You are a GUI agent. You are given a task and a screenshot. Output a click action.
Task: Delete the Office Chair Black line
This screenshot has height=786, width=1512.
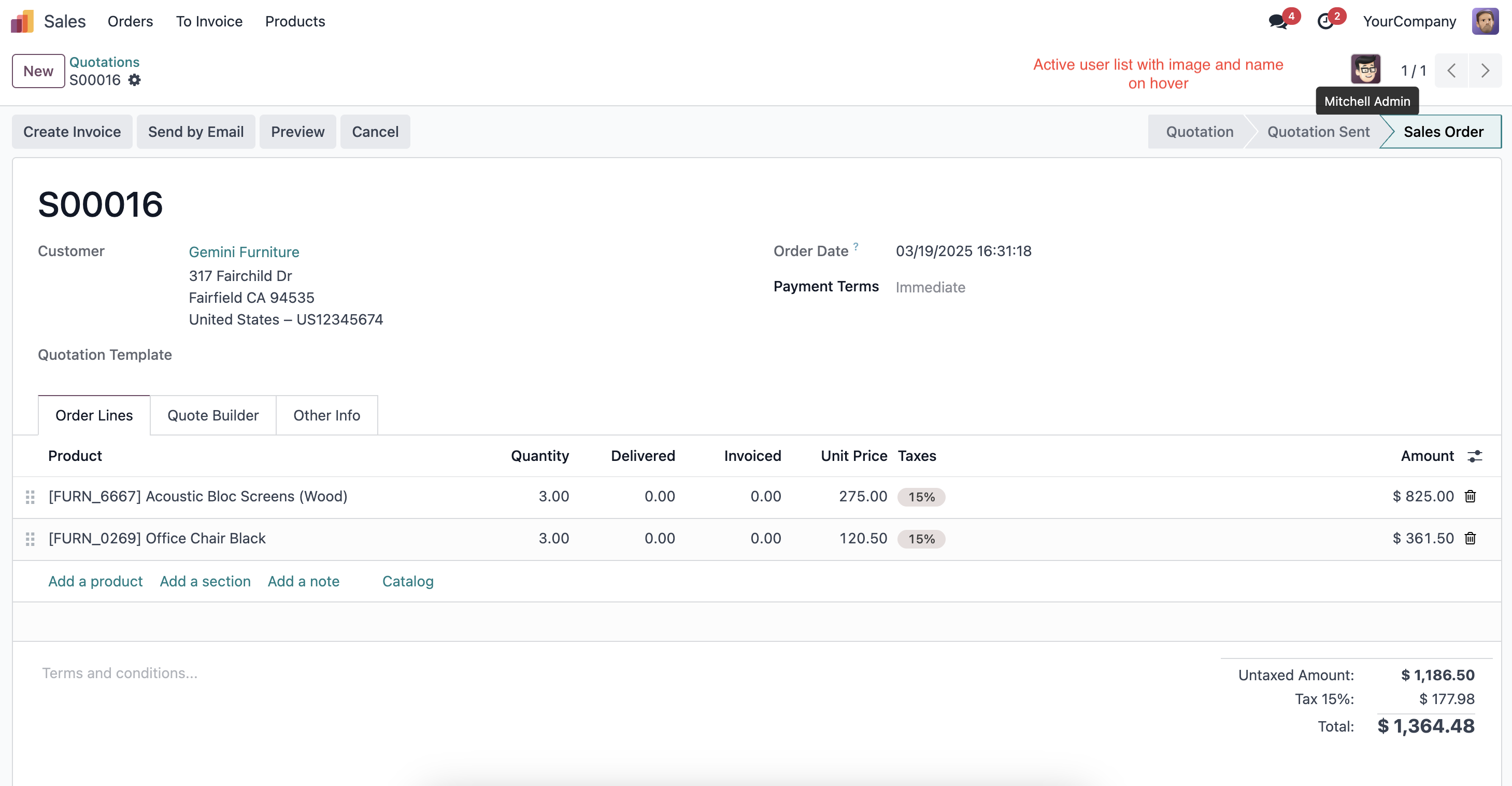[1471, 538]
